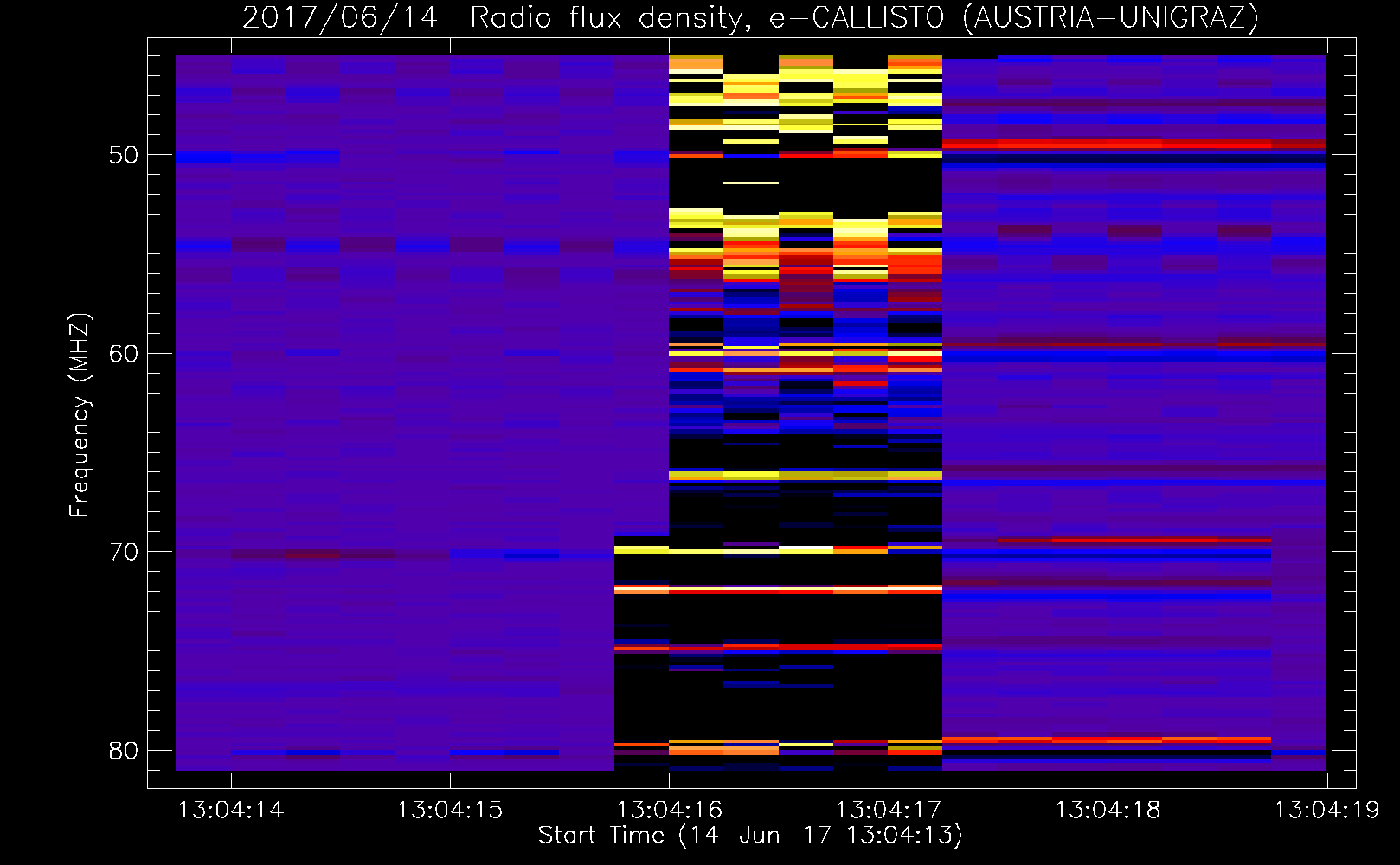Screen dimensions: 1400x865
Task: Click the 'Start Time (14-Jun-17 13:04:13)' label
Action: [750, 835]
